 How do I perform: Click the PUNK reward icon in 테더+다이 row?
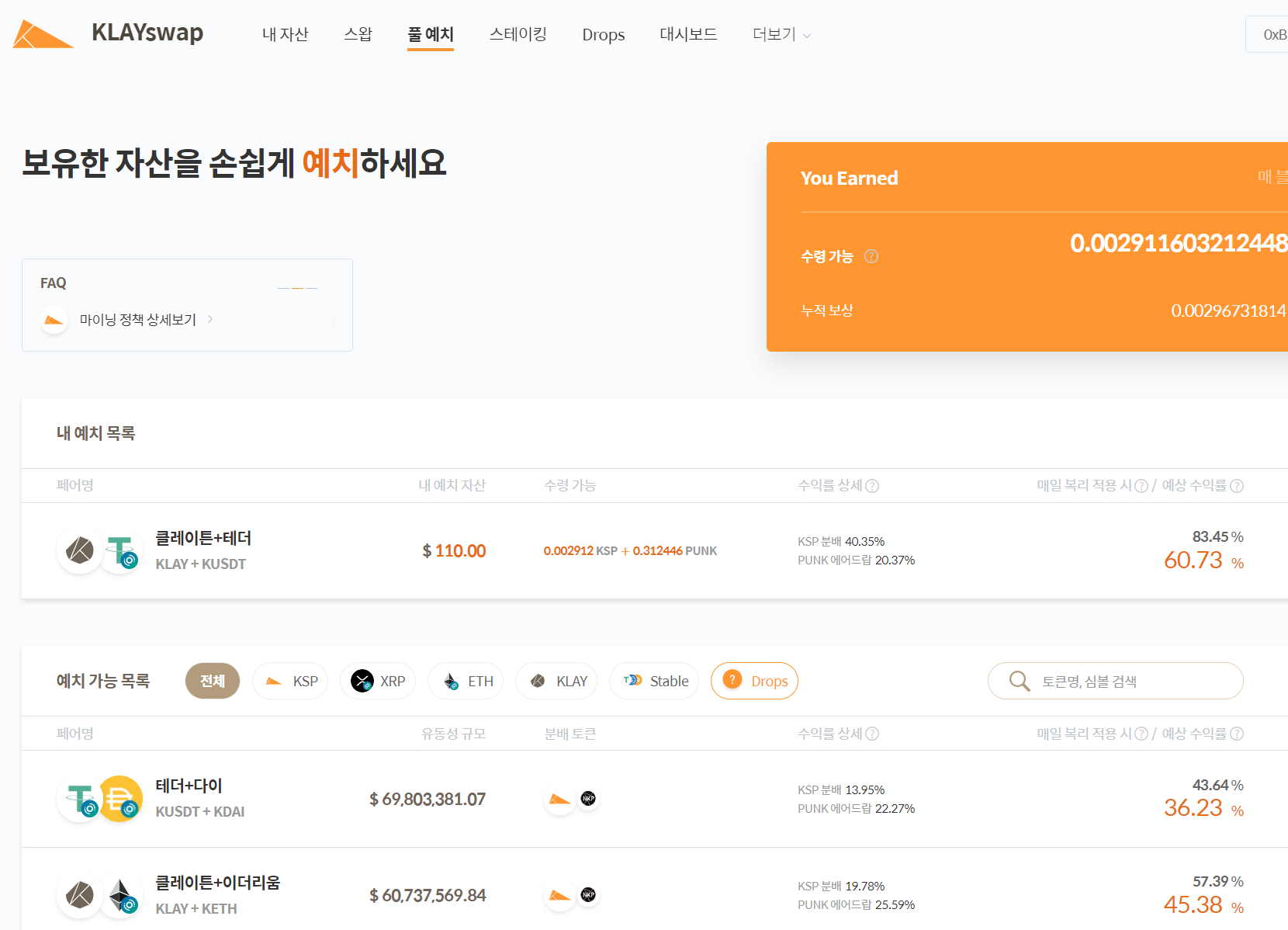pos(588,798)
